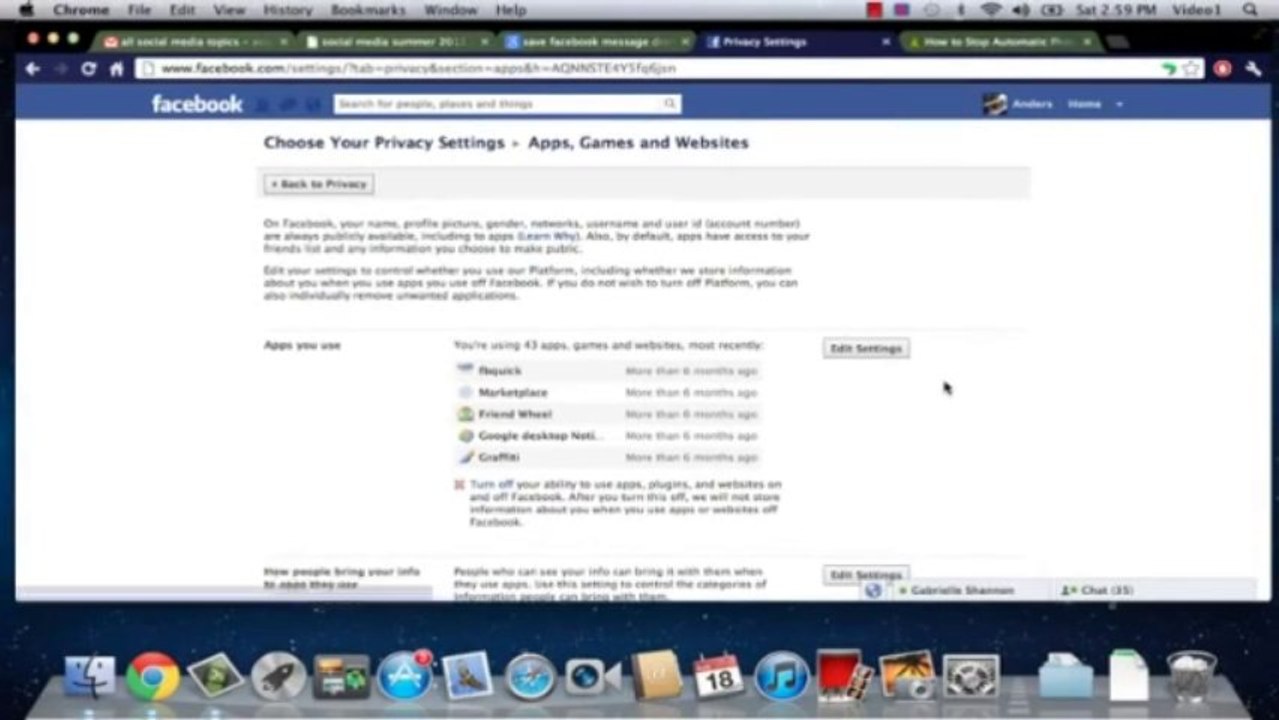Open the App Store from the dock
The image size is (1279, 720).
point(404,677)
